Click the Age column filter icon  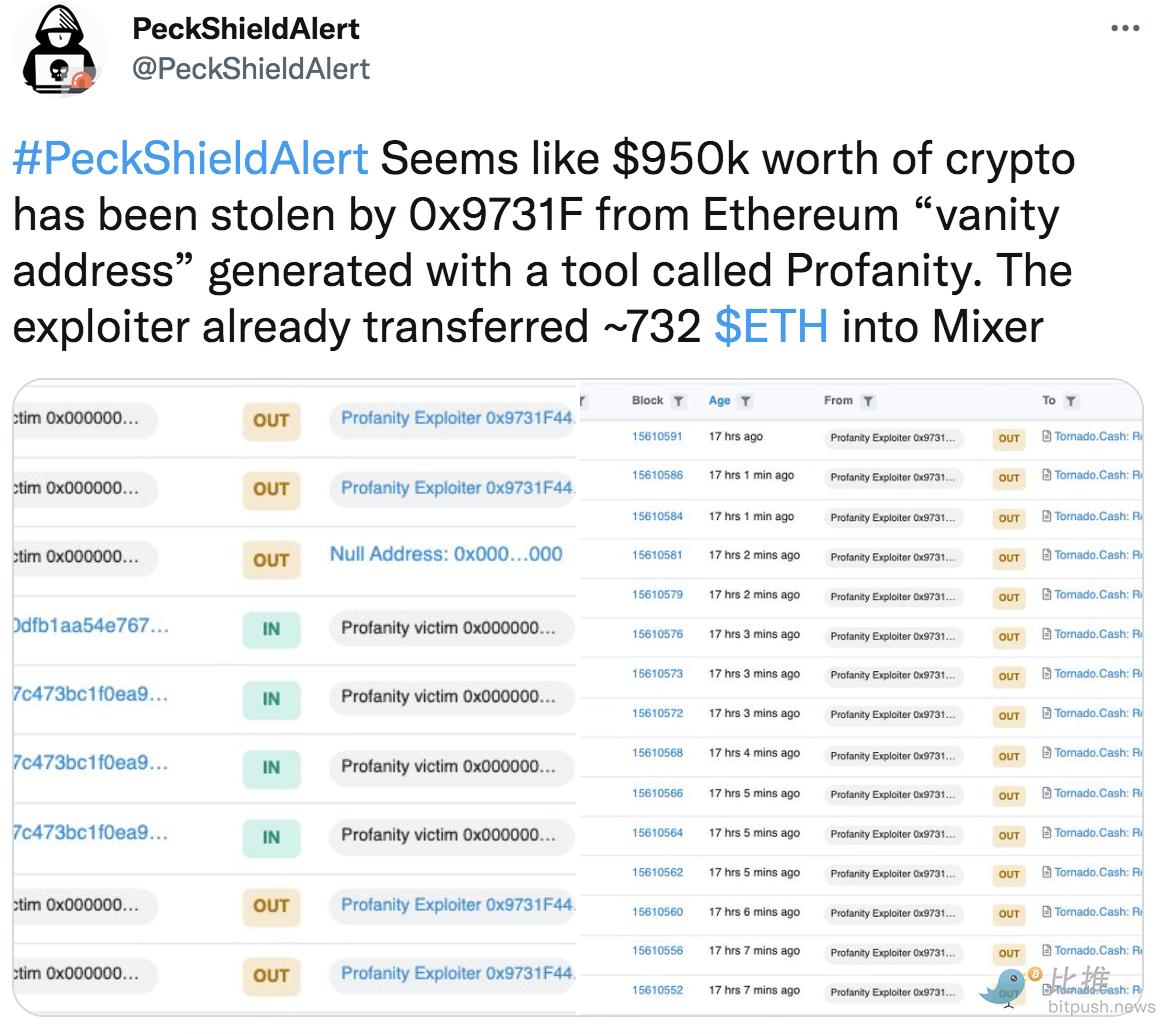tap(746, 401)
